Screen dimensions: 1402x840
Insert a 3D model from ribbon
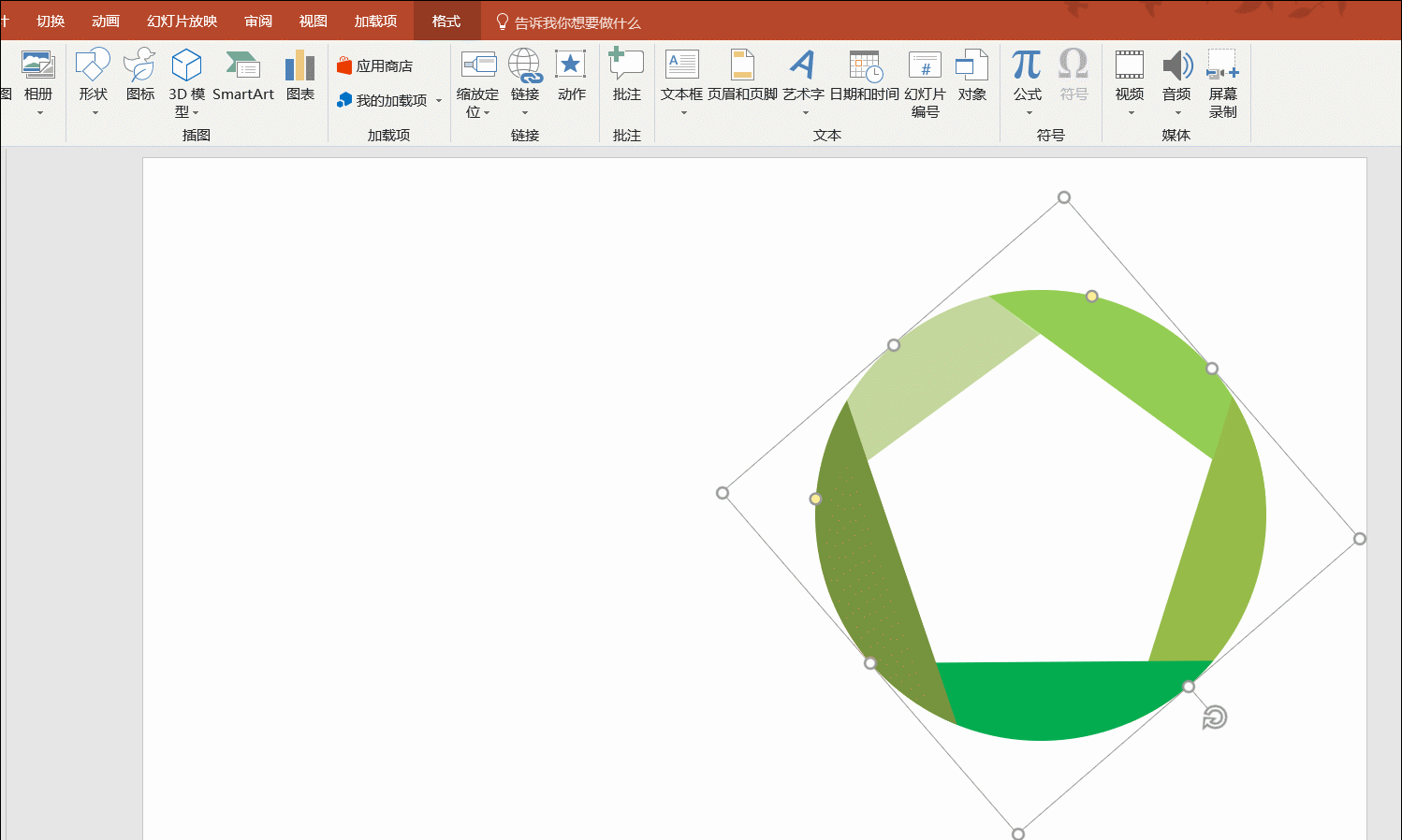click(x=186, y=80)
